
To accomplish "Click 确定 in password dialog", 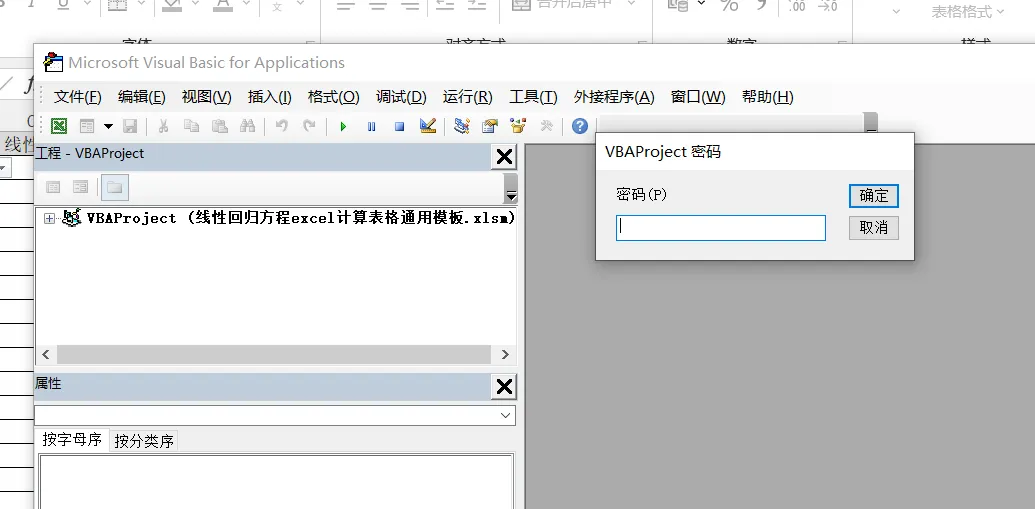I will click(874, 196).
